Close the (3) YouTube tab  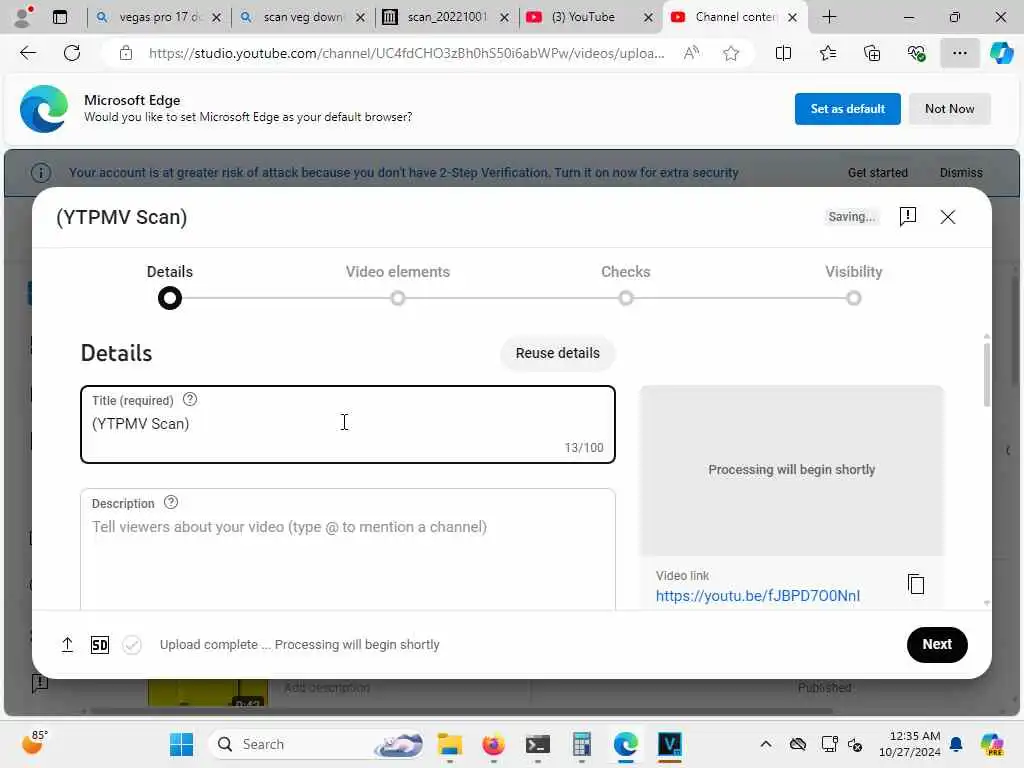tap(648, 18)
